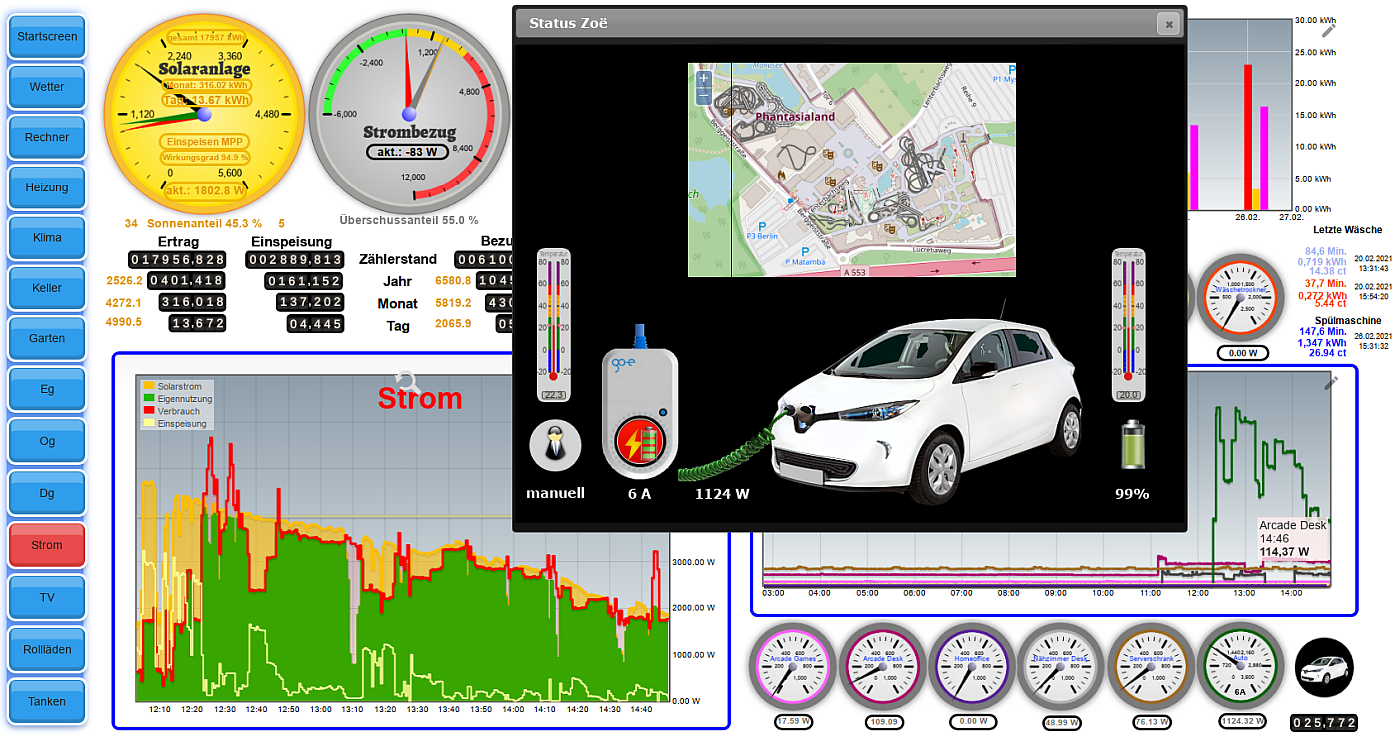
Task: Click the Arcade Desk power gauge
Action: (x=882, y=666)
